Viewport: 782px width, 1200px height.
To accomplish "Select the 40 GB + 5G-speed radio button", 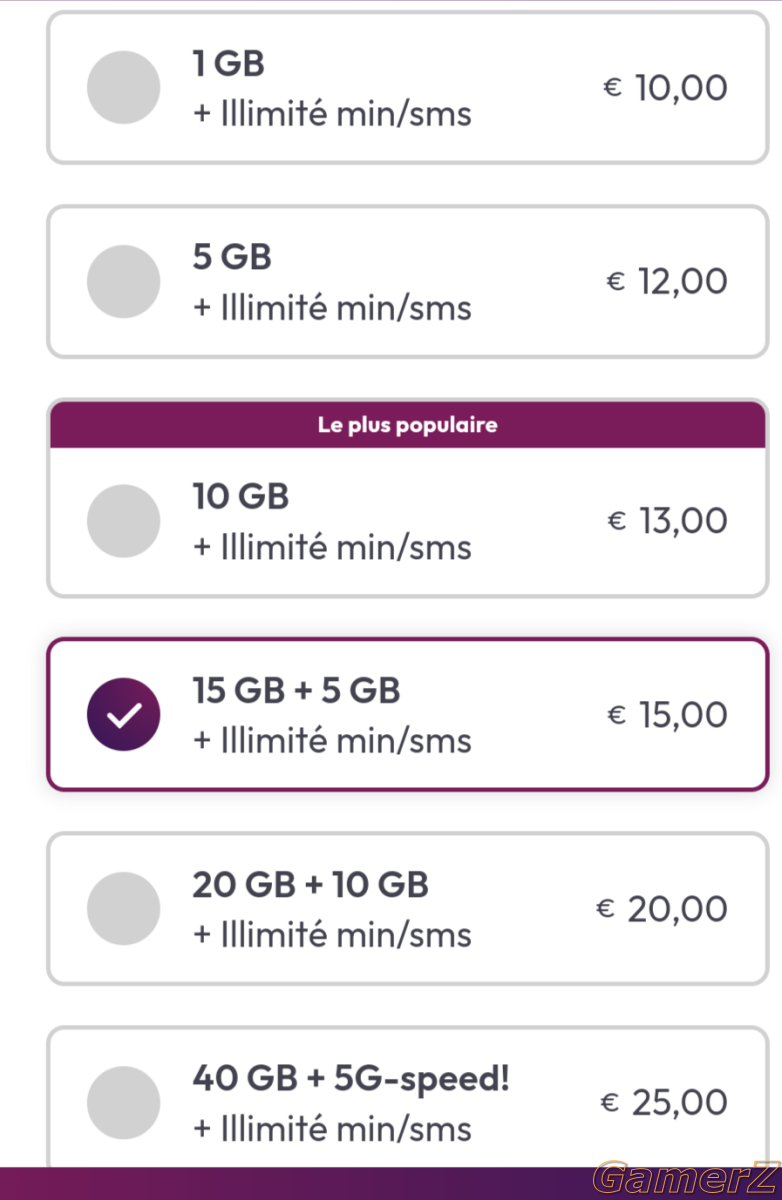I will coord(124,1103).
